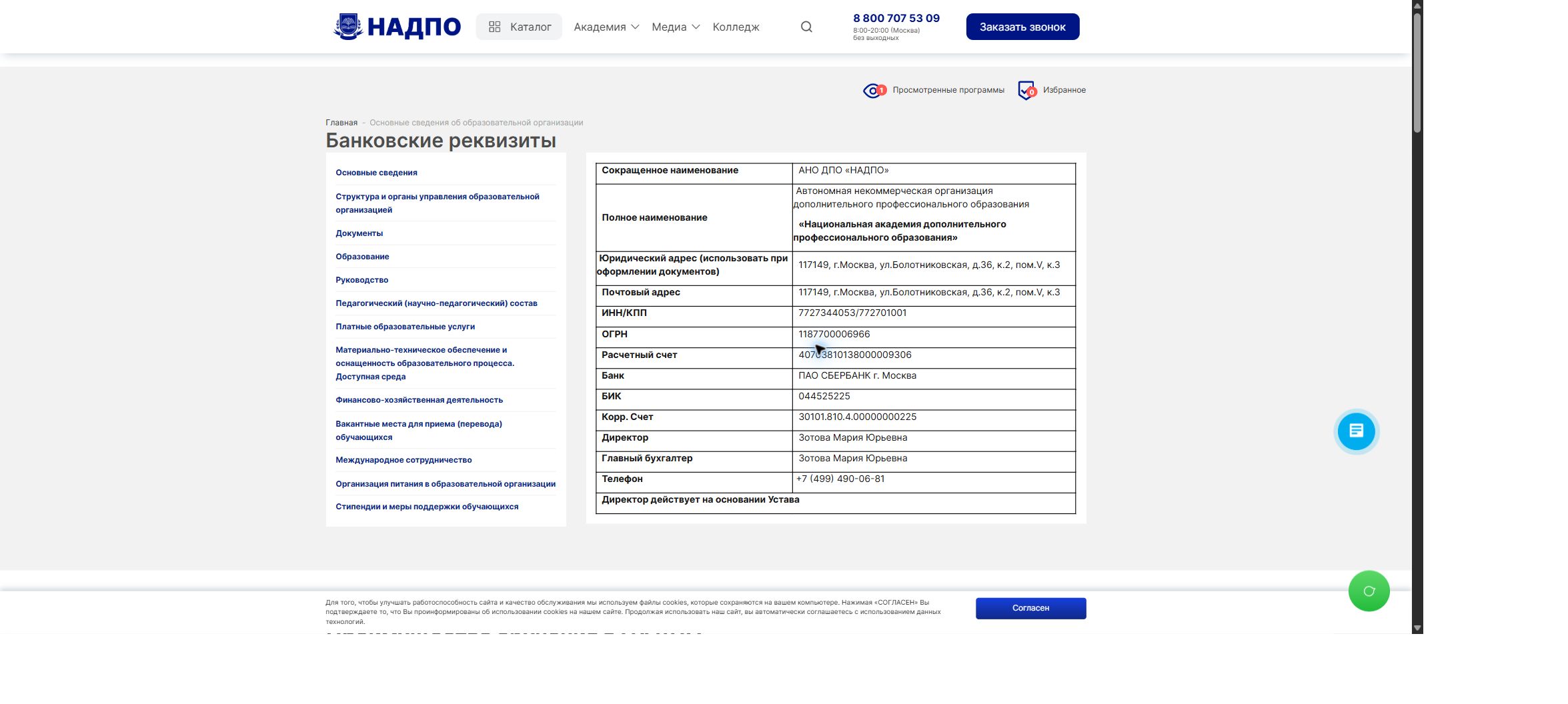Viewport: 1568px width, 704px height.
Task: Click the phone +7 (499) 490-06-81
Action: pyautogui.click(x=840, y=479)
